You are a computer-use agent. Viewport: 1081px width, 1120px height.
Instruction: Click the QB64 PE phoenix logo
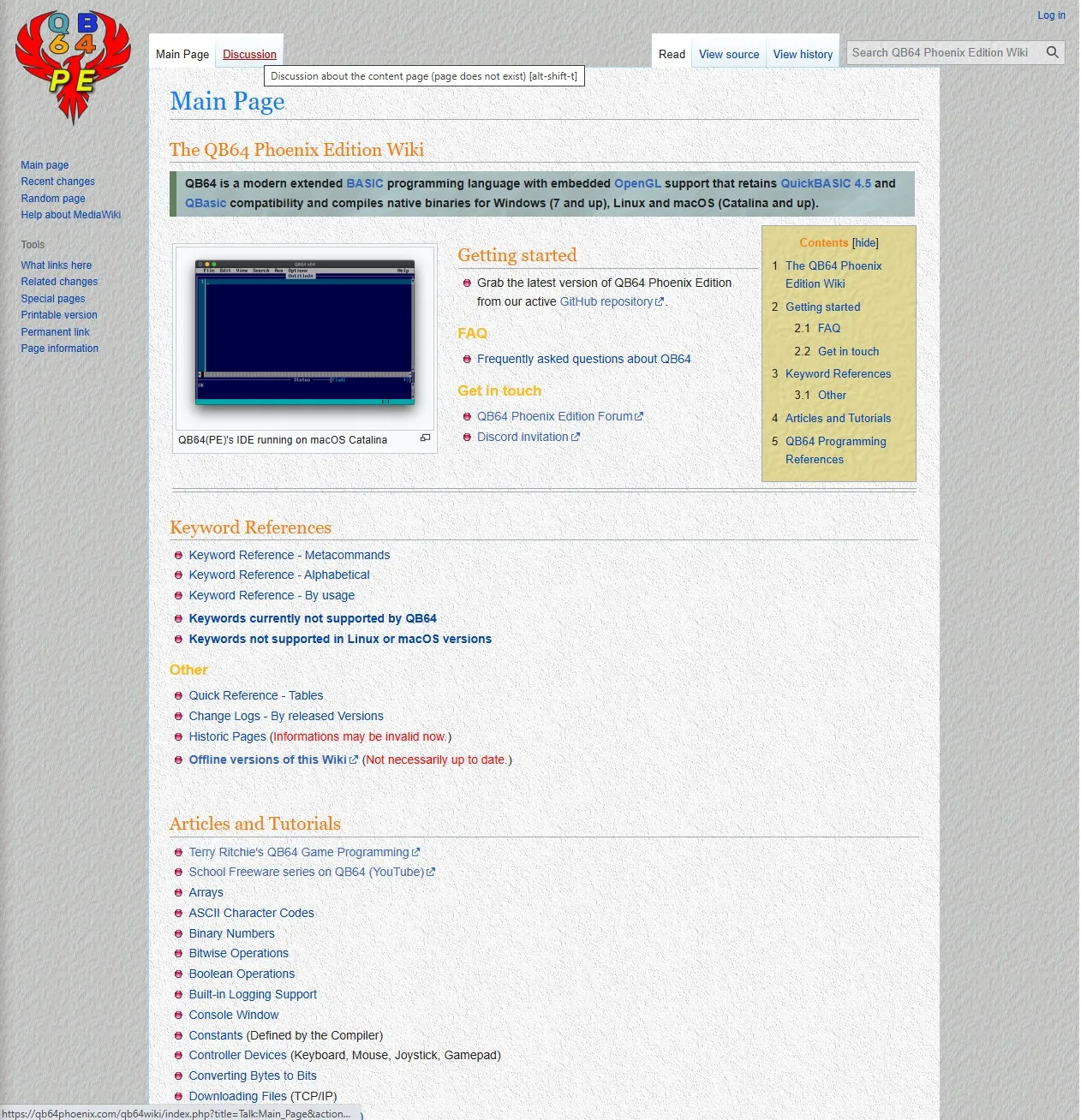pos(73,67)
